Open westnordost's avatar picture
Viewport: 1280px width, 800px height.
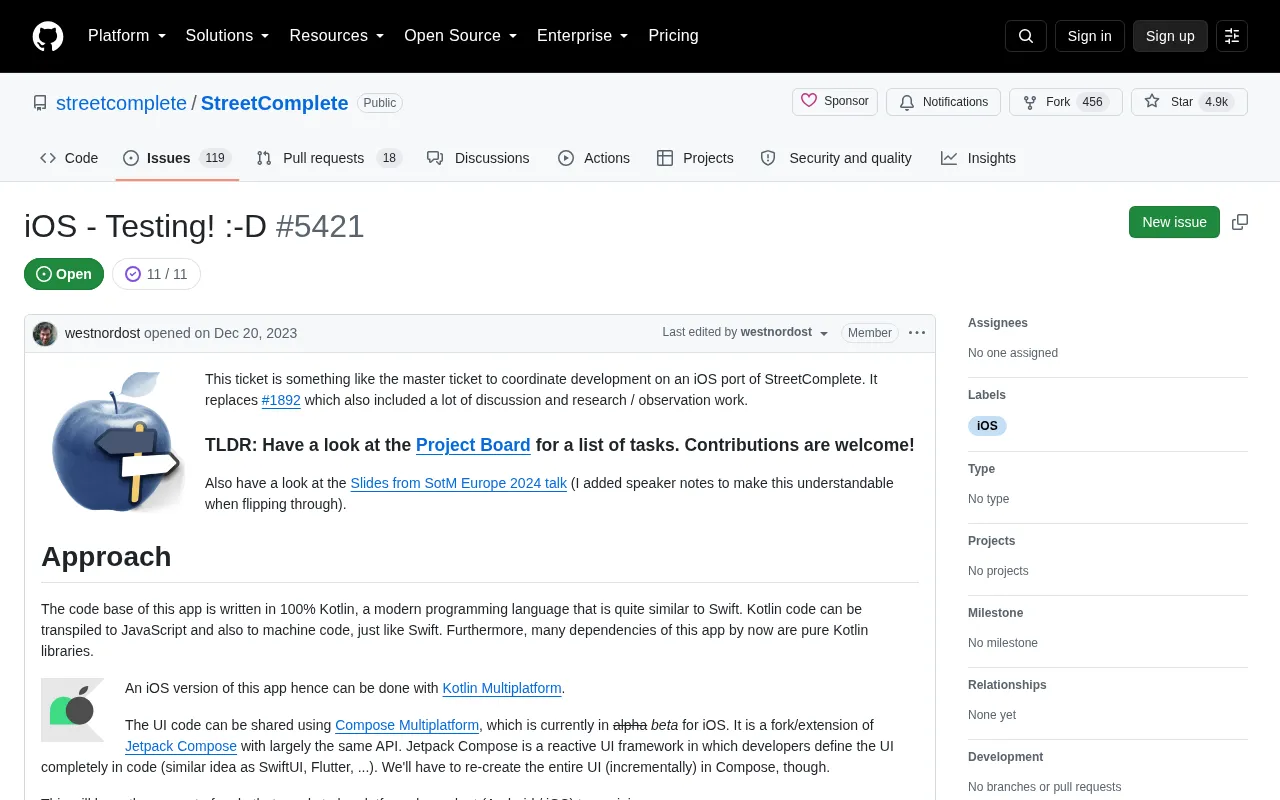pyautogui.click(x=45, y=333)
